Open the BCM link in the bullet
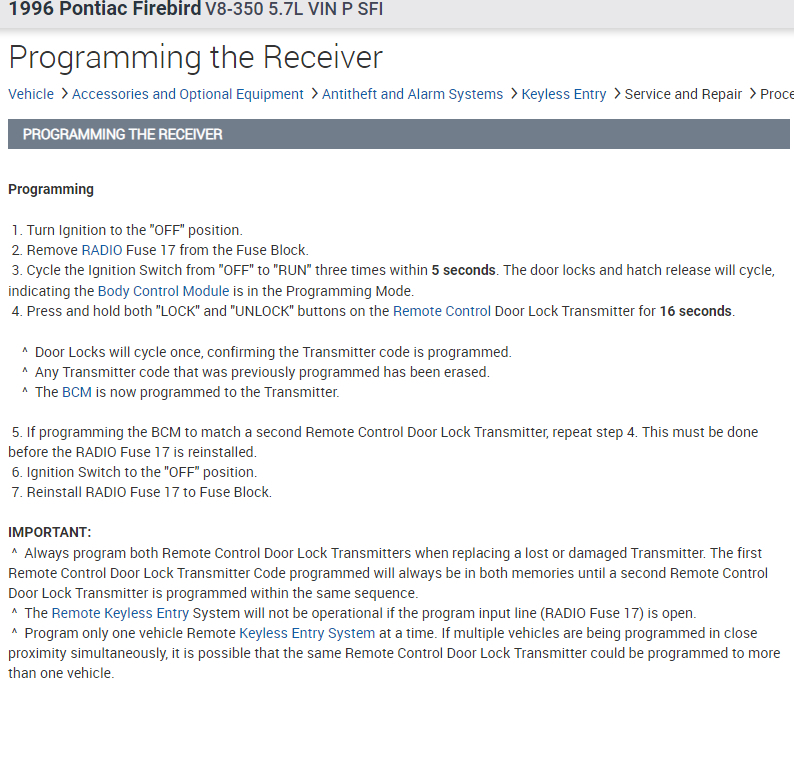Viewport: 794px width, 773px height. point(77,392)
